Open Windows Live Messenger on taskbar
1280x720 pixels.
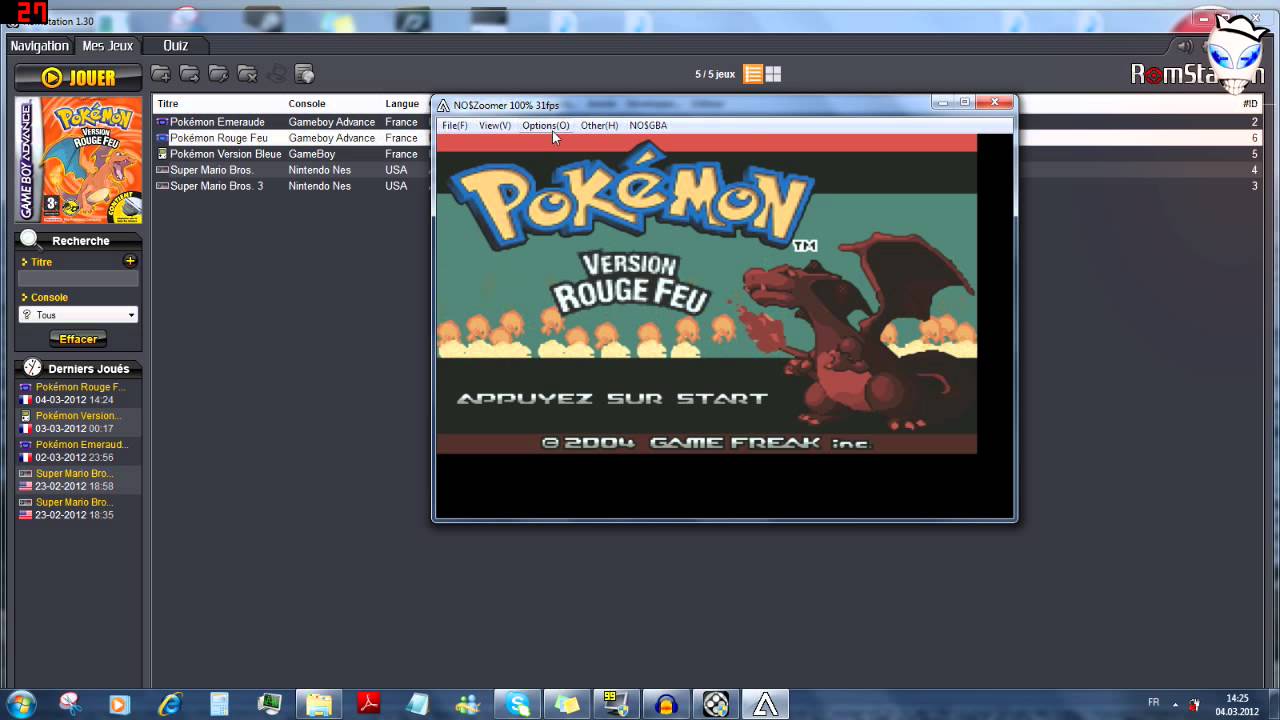pos(467,704)
